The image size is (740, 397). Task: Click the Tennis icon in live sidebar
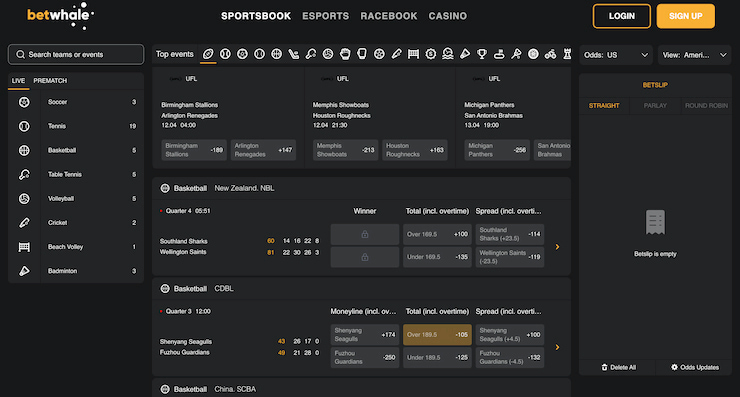(x=24, y=126)
